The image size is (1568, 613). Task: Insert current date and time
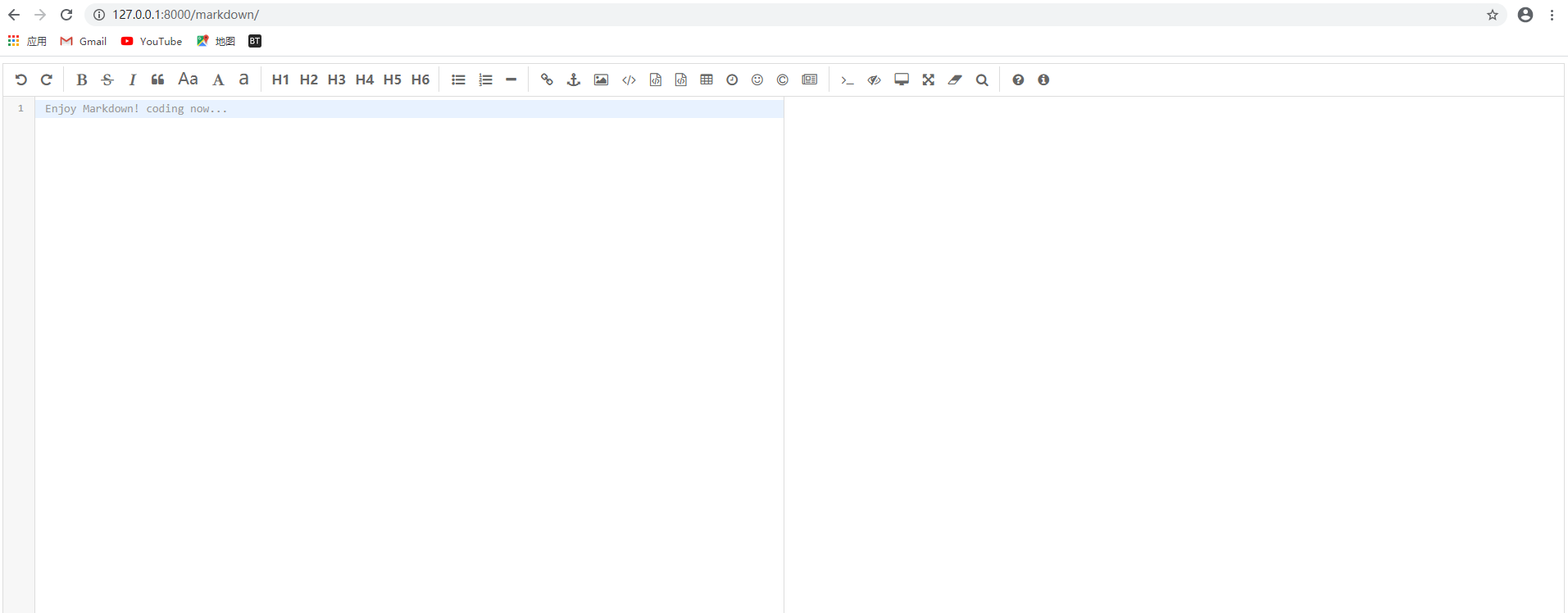732,79
